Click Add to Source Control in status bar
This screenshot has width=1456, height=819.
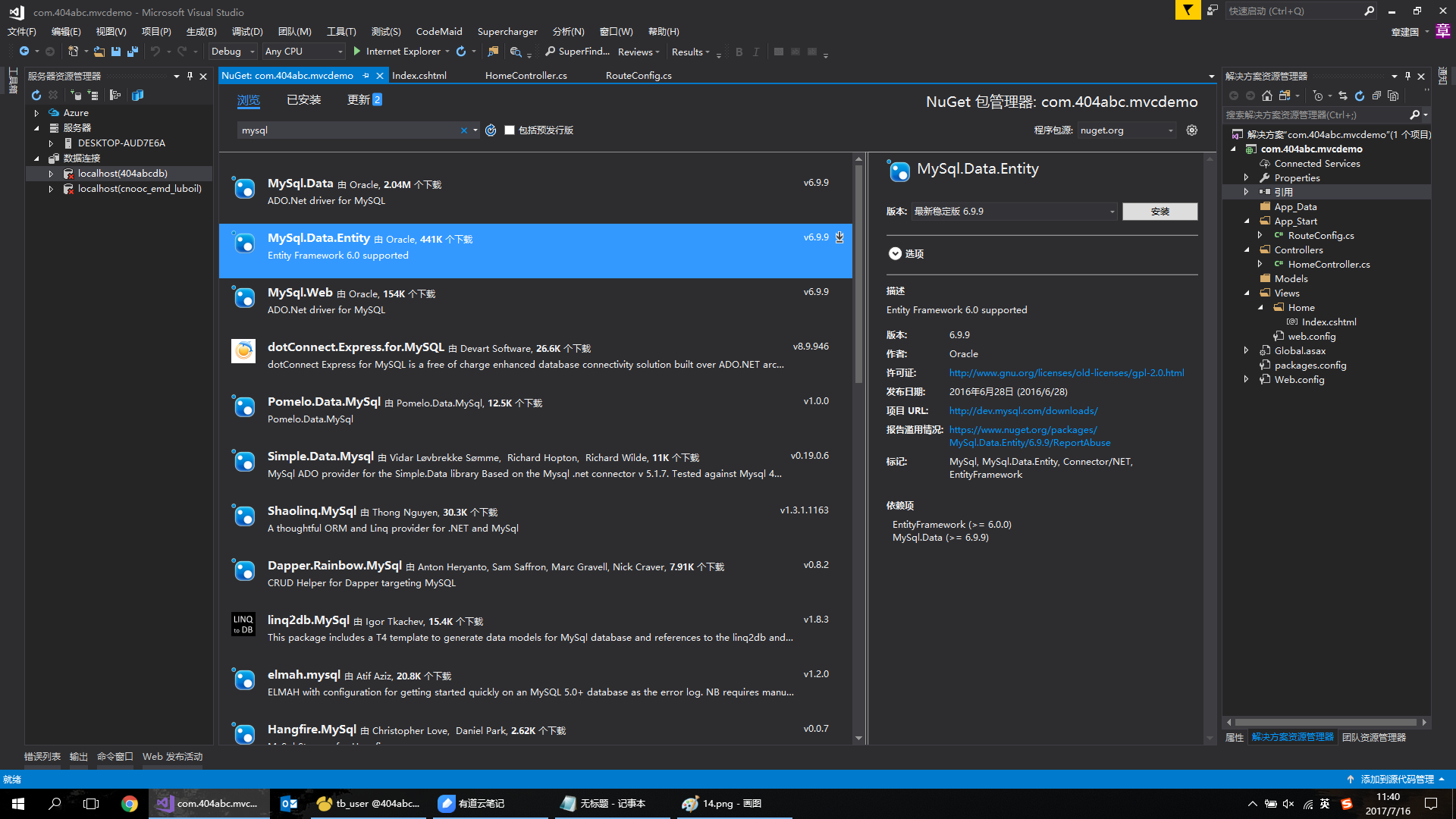coord(1395,780)
